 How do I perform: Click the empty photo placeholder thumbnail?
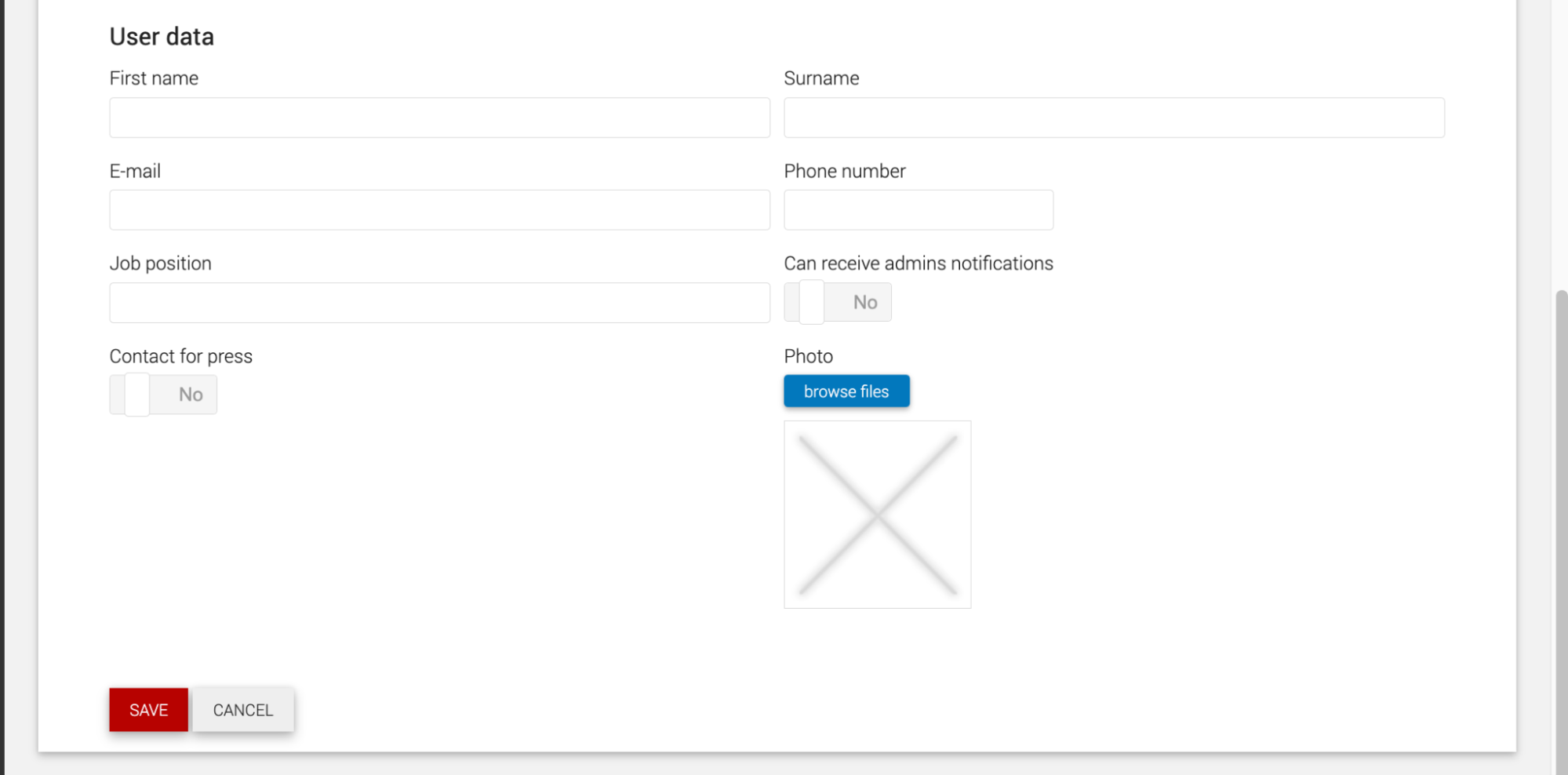(877, 515)
